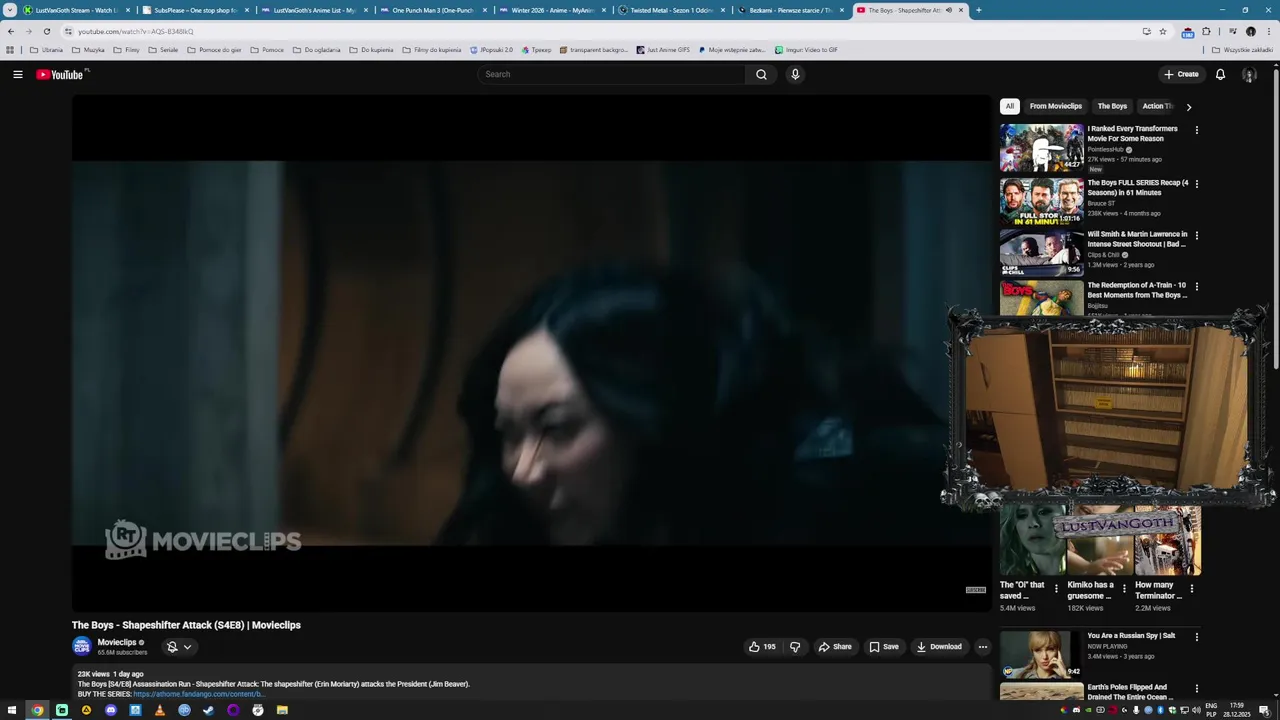Open the YouTube hamburger guide menu
Image resolution: width=1280 pixels, height=720 pixels.
point(17,74)
